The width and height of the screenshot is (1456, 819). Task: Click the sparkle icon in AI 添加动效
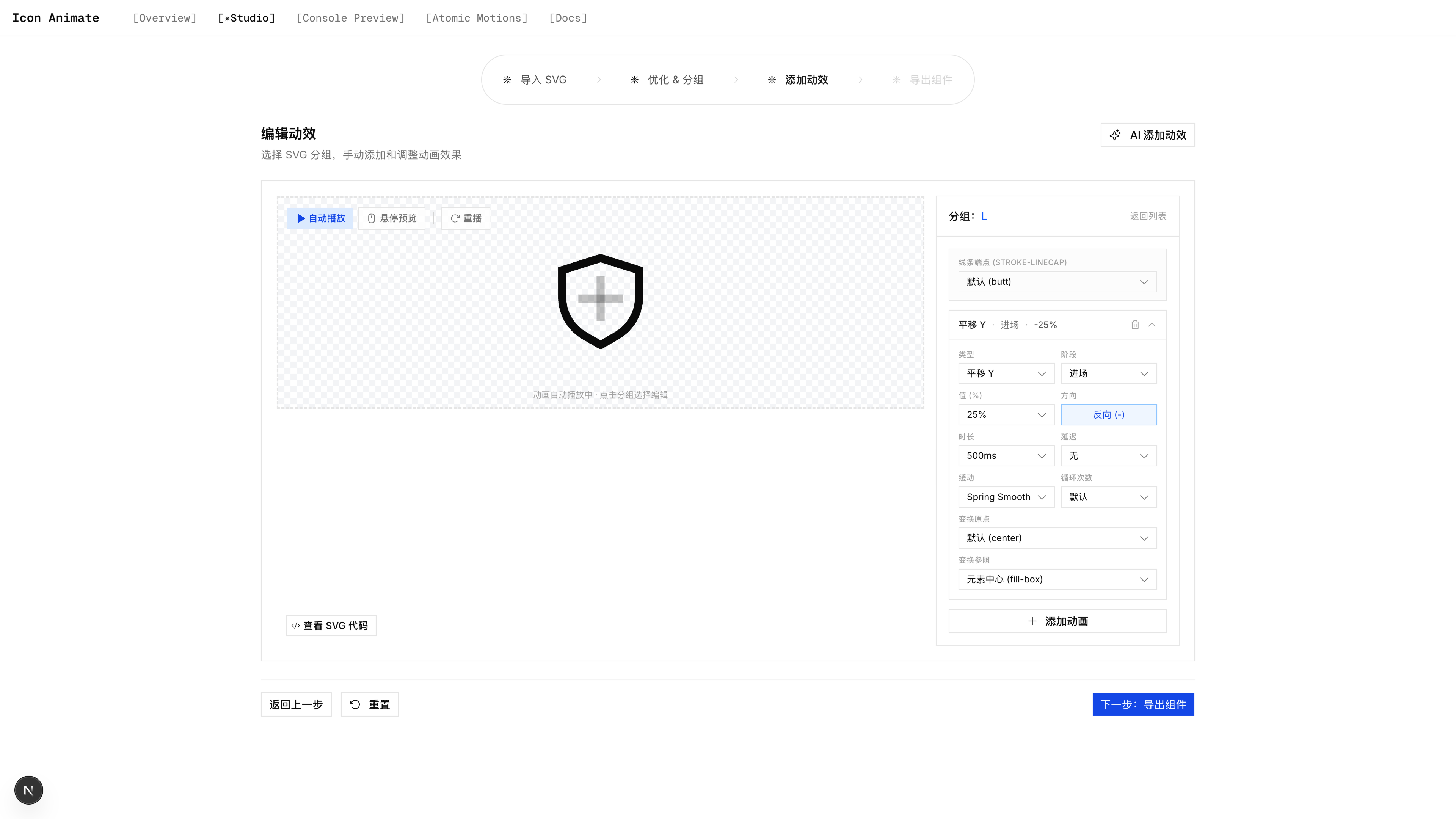(1115, 135)
